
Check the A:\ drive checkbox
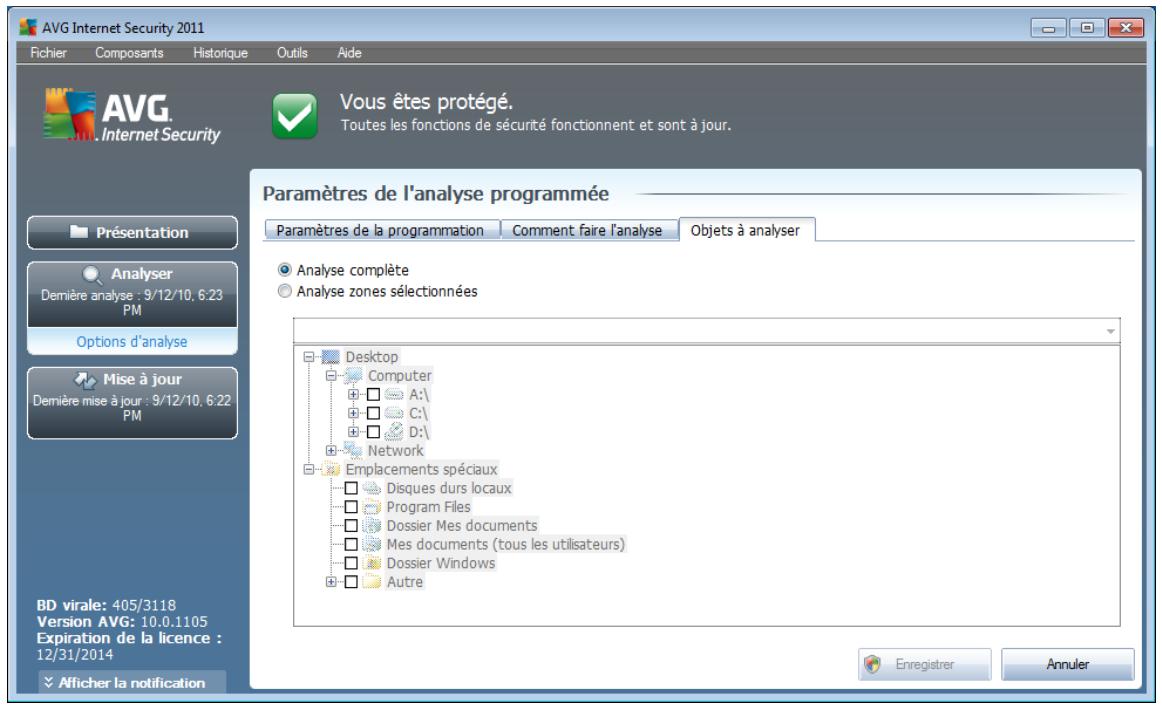[x=374, y=395]
